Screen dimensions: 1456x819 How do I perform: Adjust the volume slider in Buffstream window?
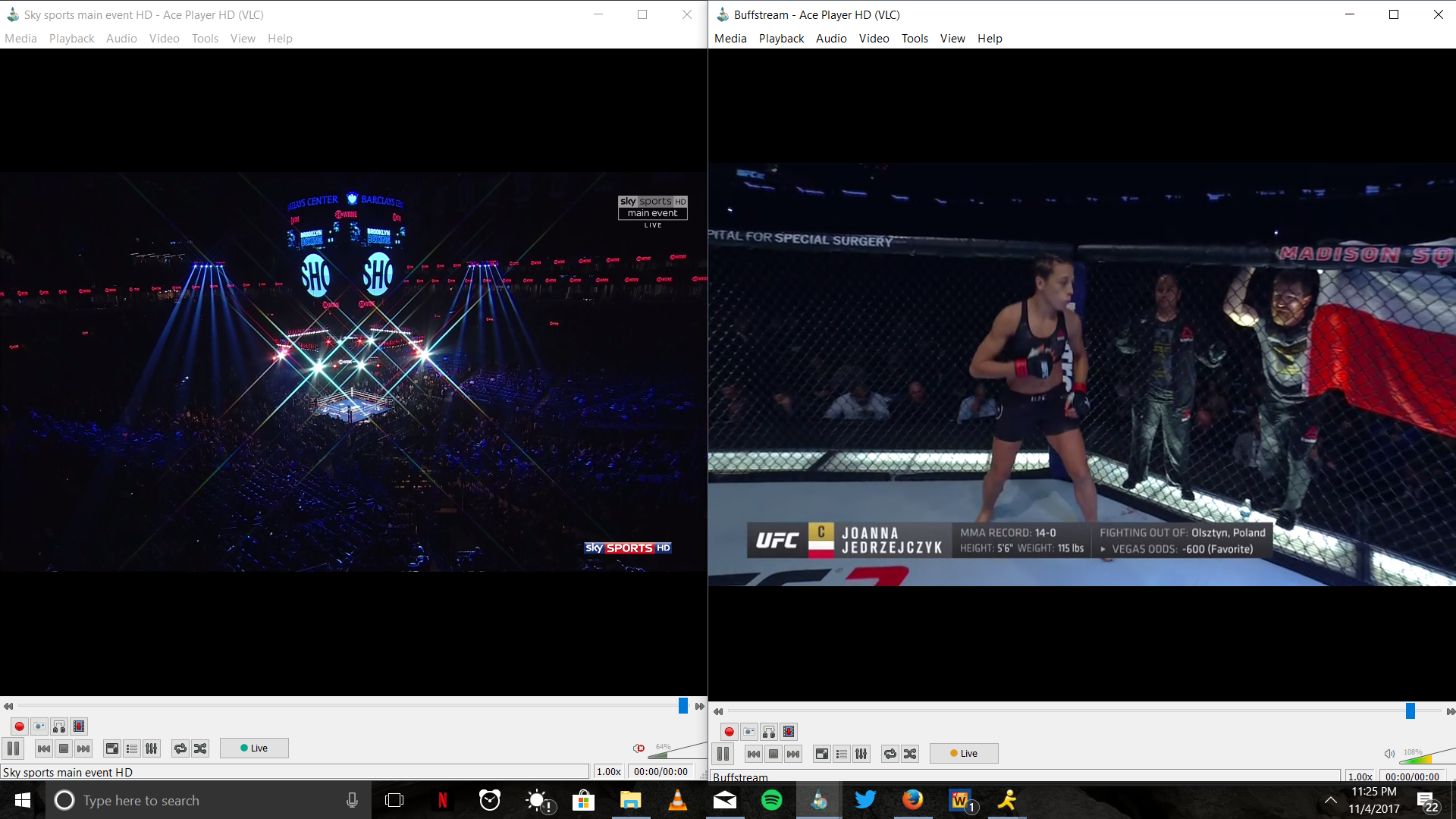1427,755
